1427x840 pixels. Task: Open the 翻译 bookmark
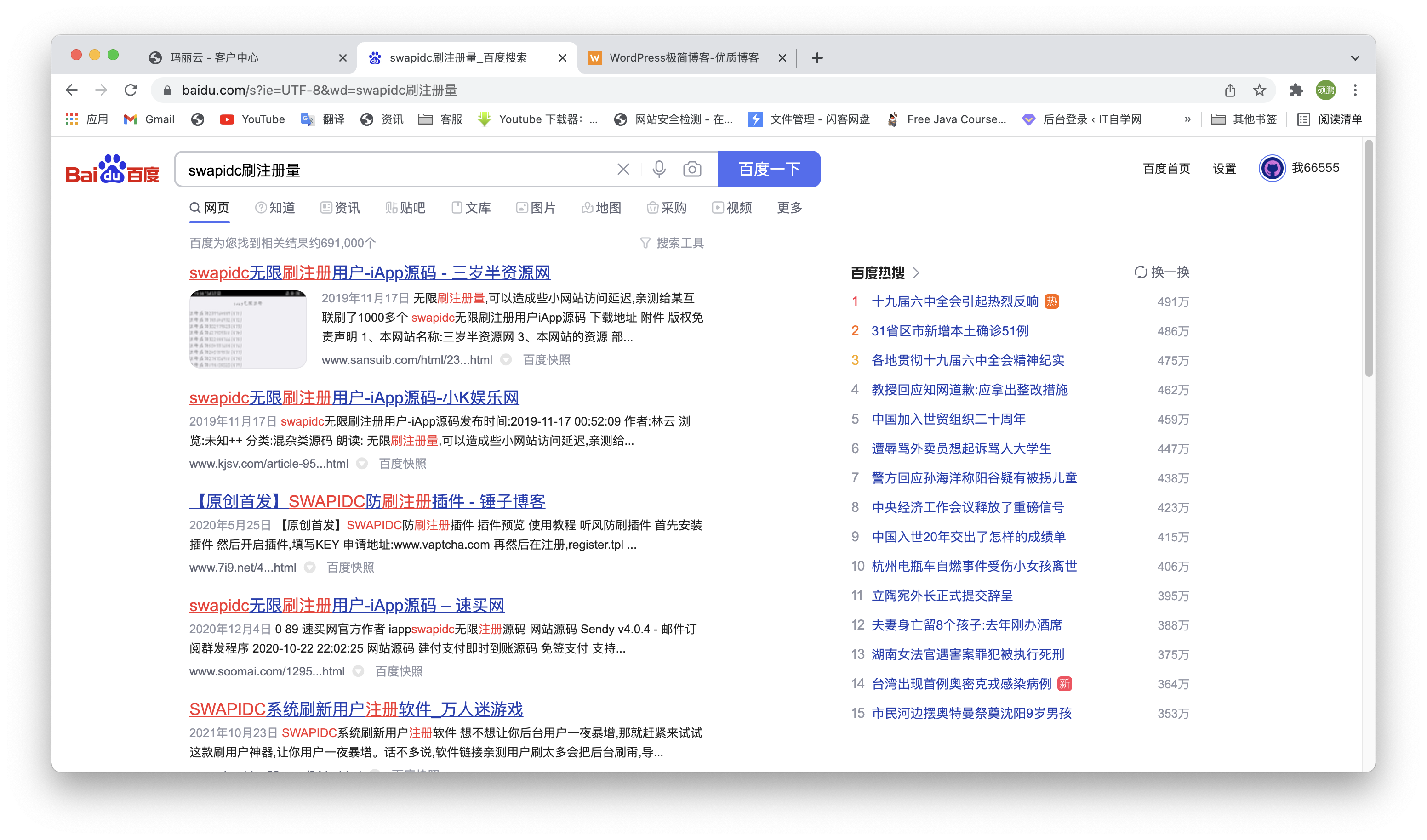[x=323, y=119]
